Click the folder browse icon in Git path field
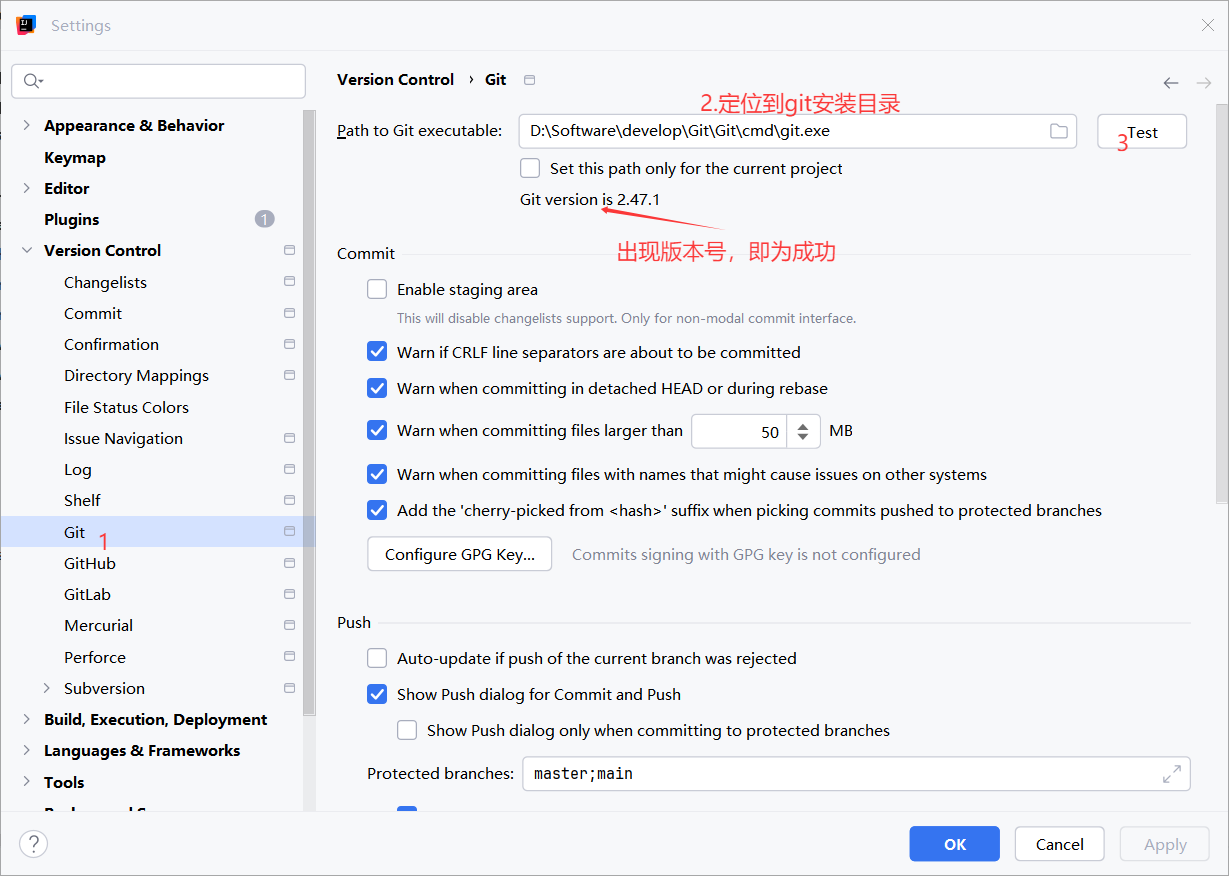Image resolution: width=1229 pixels, height=876 pixels. point(1058,131)
